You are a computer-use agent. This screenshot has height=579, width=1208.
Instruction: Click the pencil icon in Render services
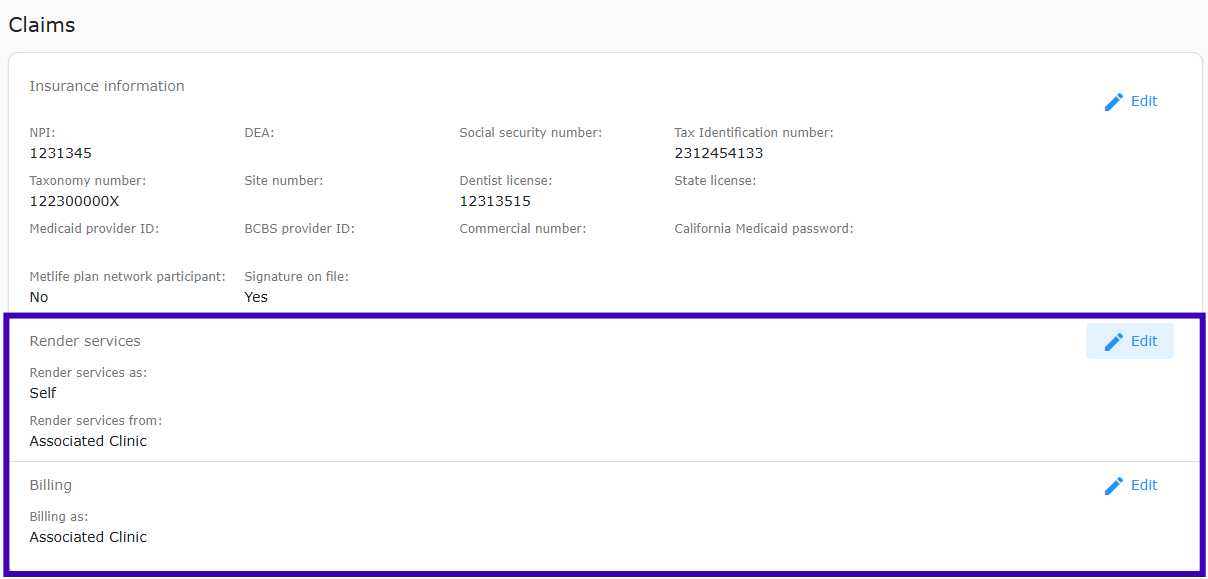(x=1114, y=342)
